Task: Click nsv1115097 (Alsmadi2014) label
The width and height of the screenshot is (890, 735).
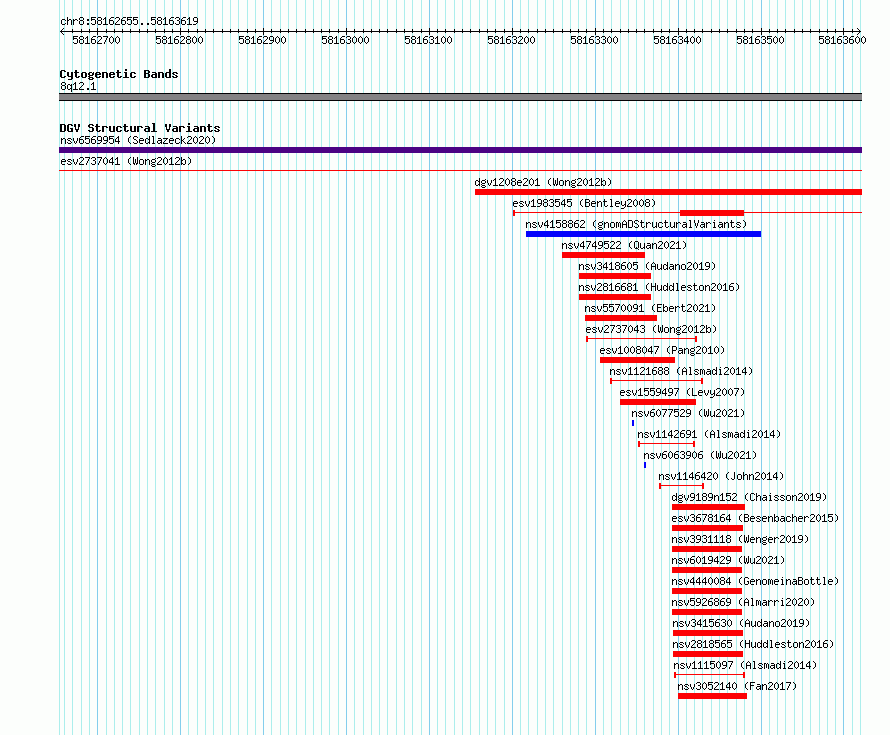Action: pos(745,665)
